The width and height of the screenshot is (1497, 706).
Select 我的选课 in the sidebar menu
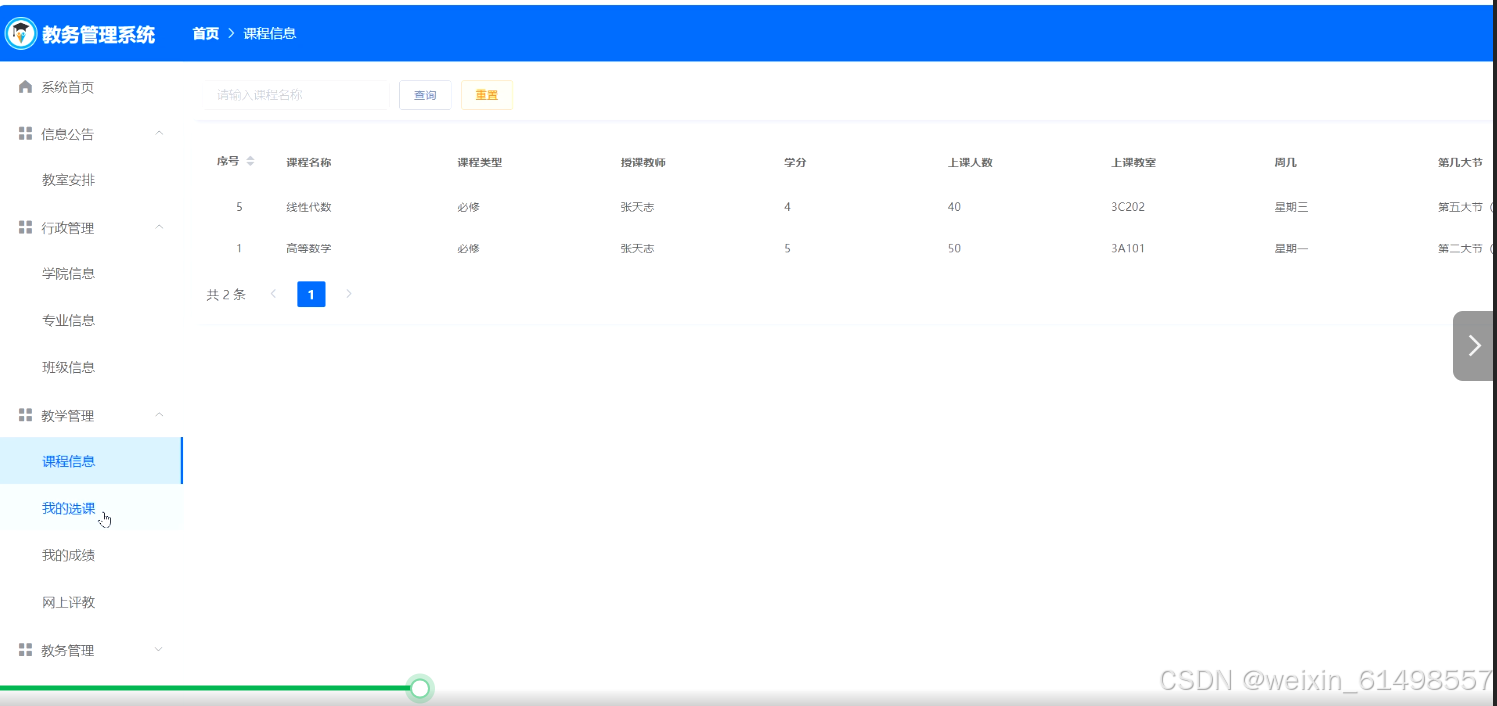68,508
